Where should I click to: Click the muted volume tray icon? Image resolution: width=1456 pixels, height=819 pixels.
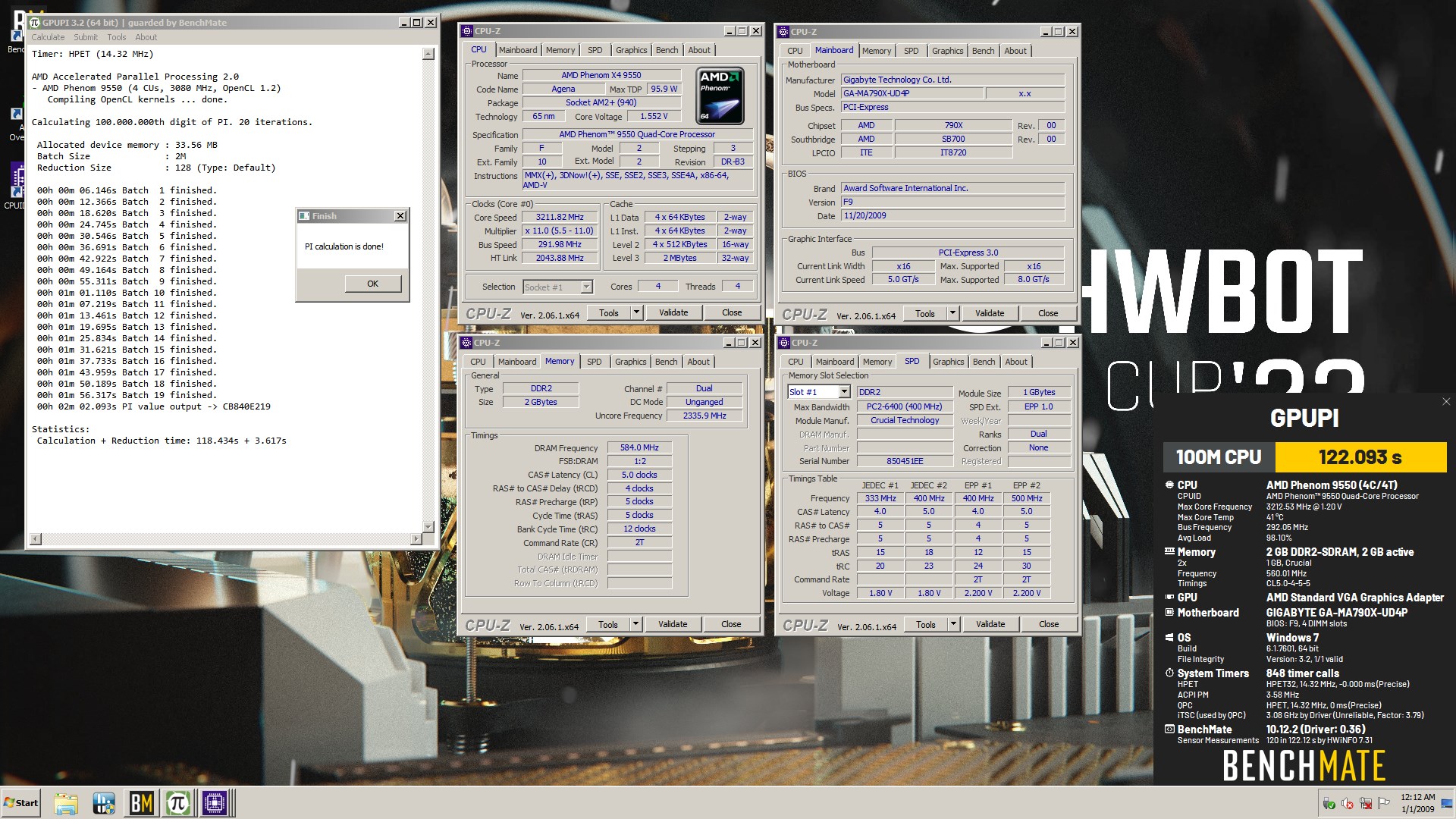tap(1348, 803)
